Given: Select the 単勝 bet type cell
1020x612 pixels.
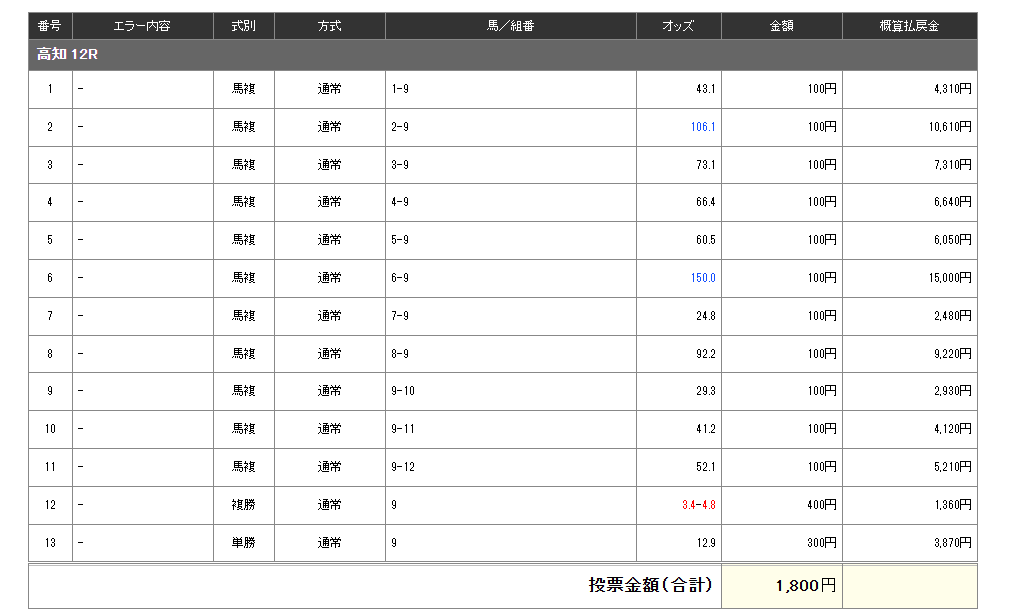Looking at the screenshot, I should click(244, 543).
